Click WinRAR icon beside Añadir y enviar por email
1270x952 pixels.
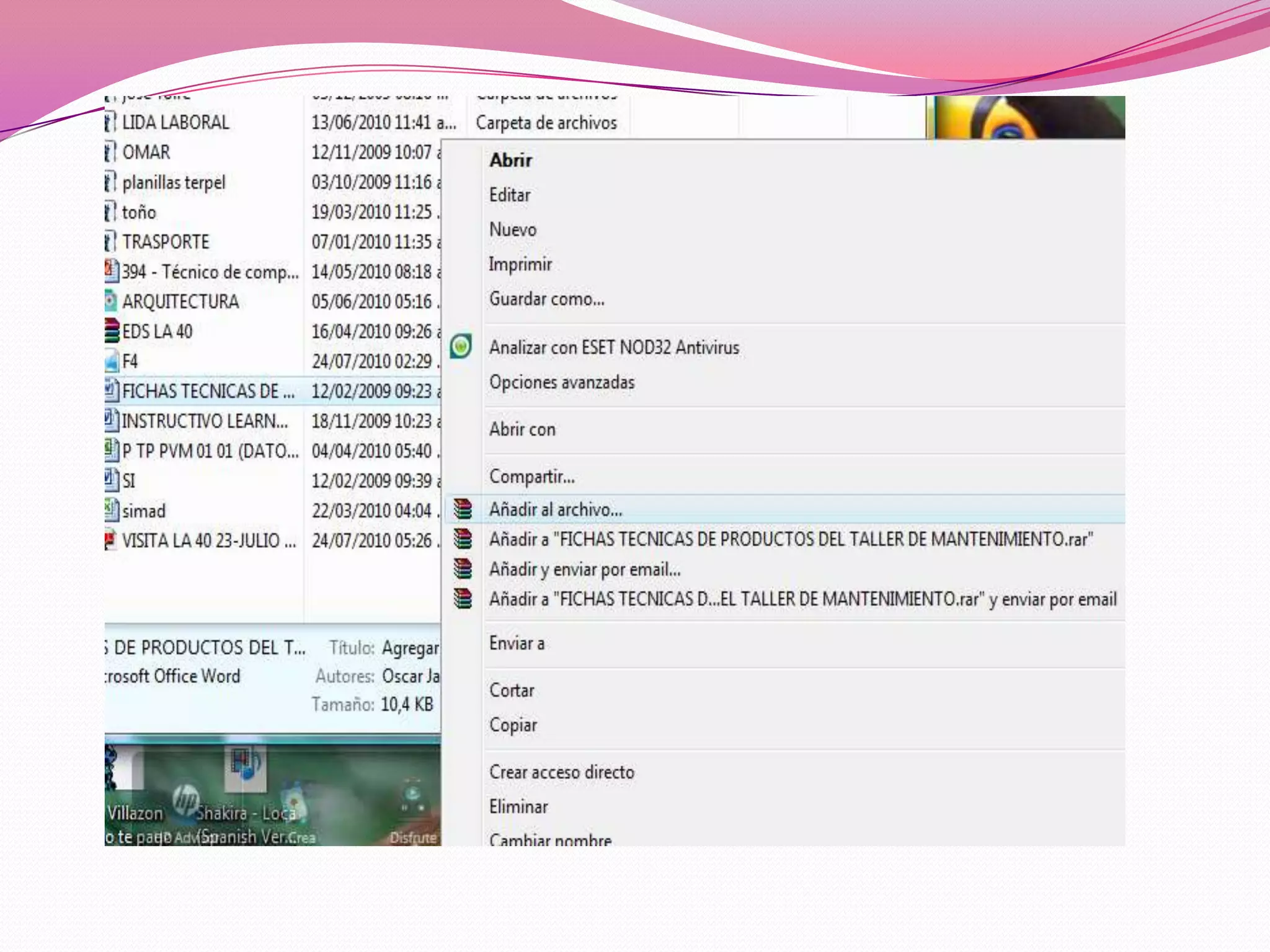463,569
